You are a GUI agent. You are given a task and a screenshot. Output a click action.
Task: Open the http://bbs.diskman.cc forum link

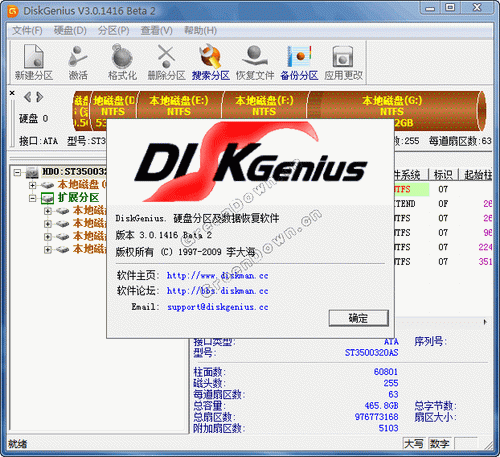217,291
